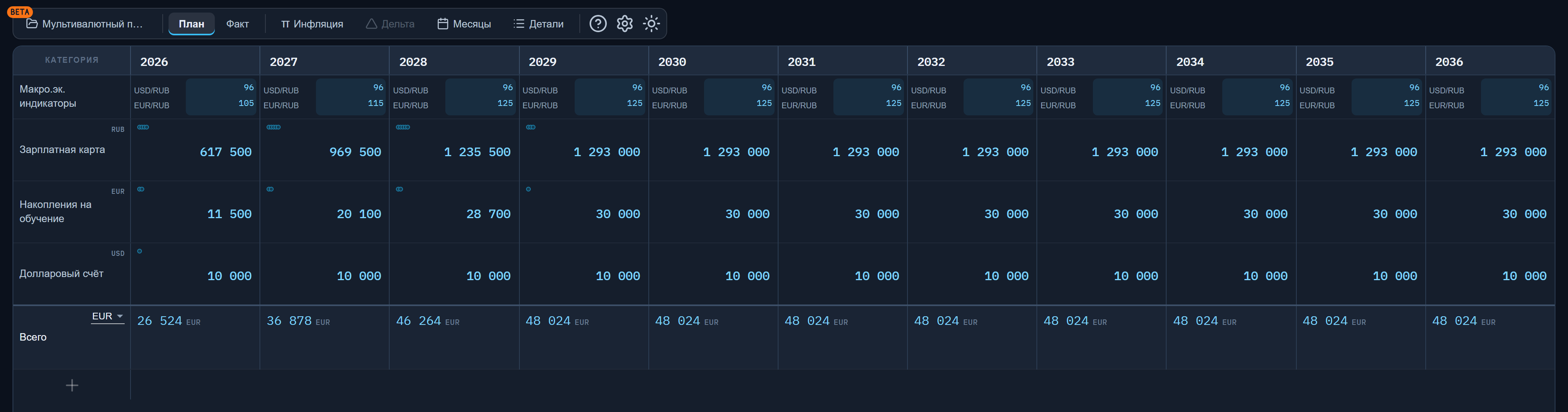The width and height of the screenshot is (1568, 412).
Task: Select Зарплатная карта value 1 235 500
Action: click(x=477, y=152)
